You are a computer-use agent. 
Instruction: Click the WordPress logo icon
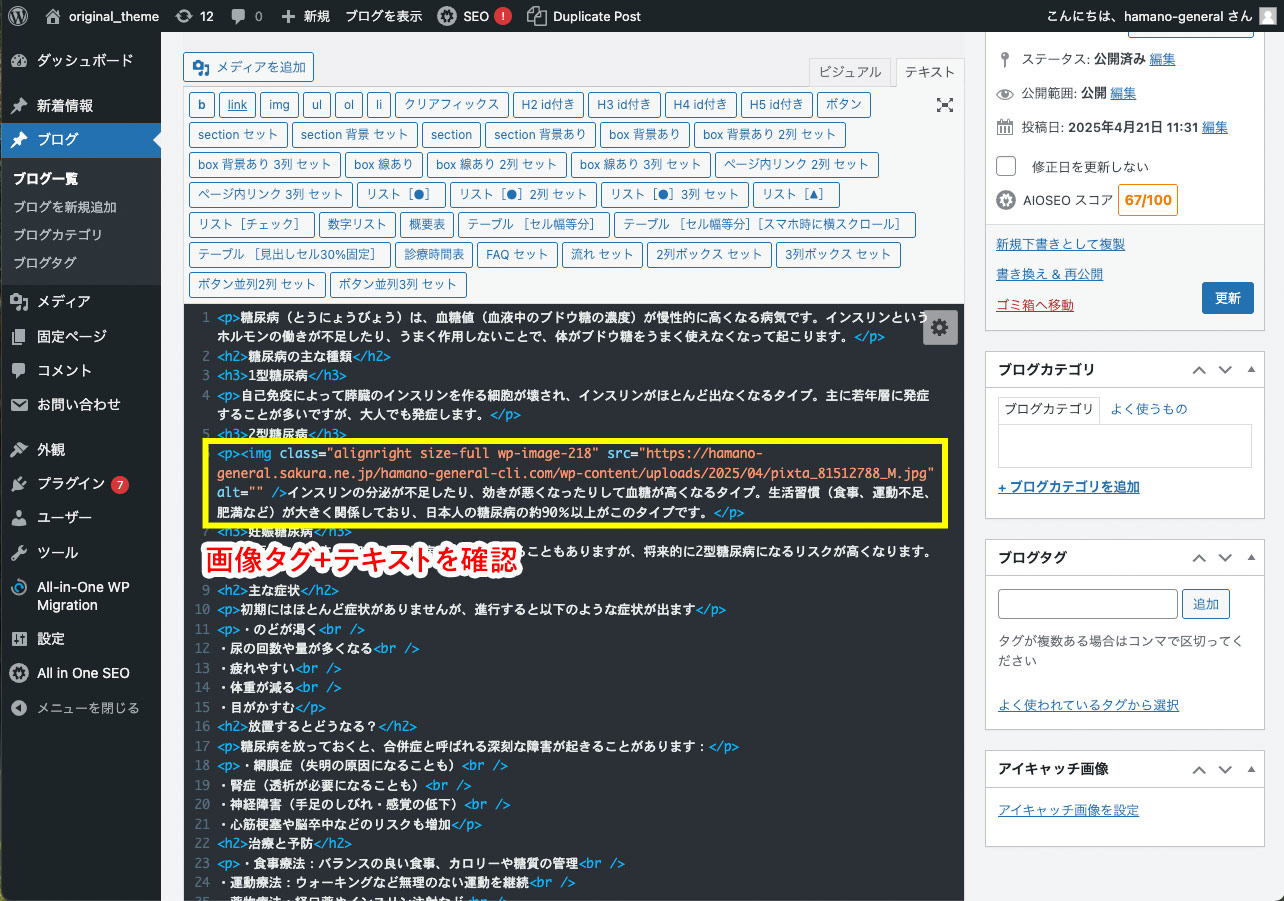(x=20, y=16)
